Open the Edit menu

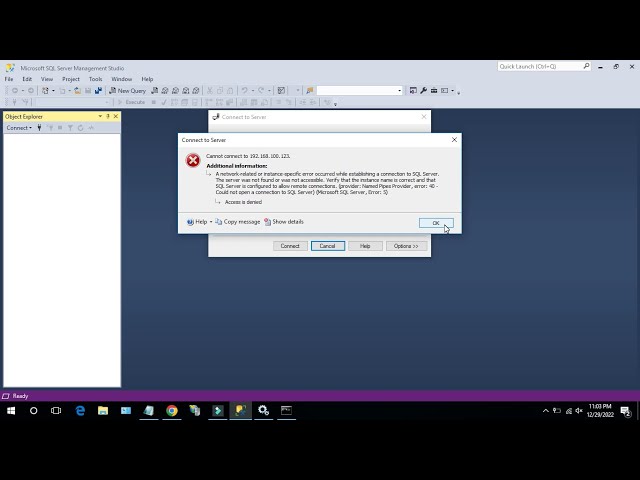(x=27, y=79)
